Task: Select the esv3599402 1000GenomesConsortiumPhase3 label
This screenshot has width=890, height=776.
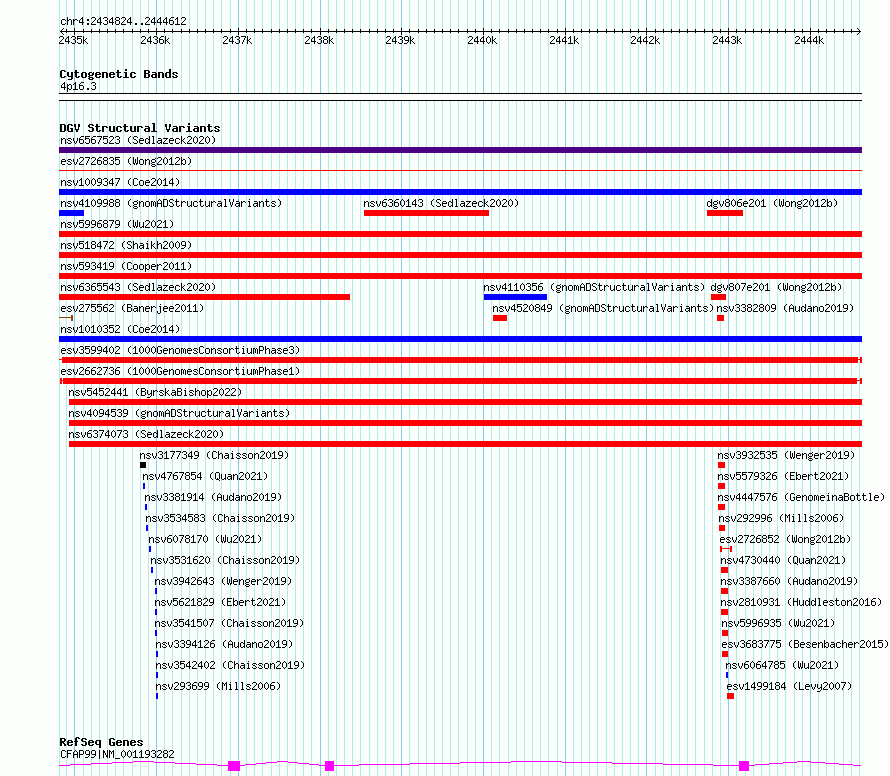Action: pyautogui.click(x=180, y=350)
